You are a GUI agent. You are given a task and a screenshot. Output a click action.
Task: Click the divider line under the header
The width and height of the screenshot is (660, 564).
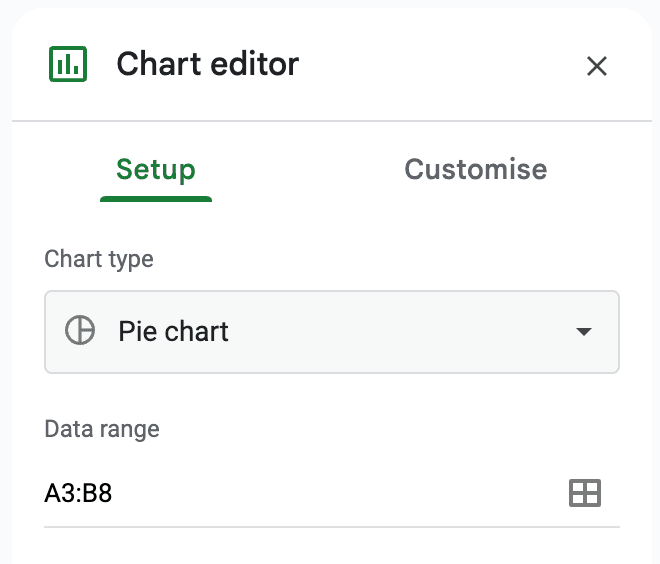[x=332, y=121]
